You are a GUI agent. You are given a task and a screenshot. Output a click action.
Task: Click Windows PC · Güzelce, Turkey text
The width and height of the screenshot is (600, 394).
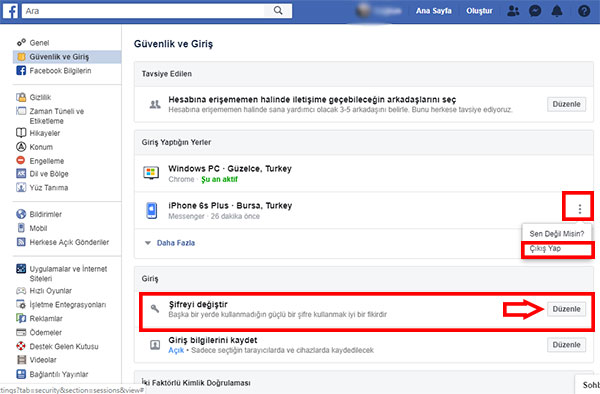point(230,168)
